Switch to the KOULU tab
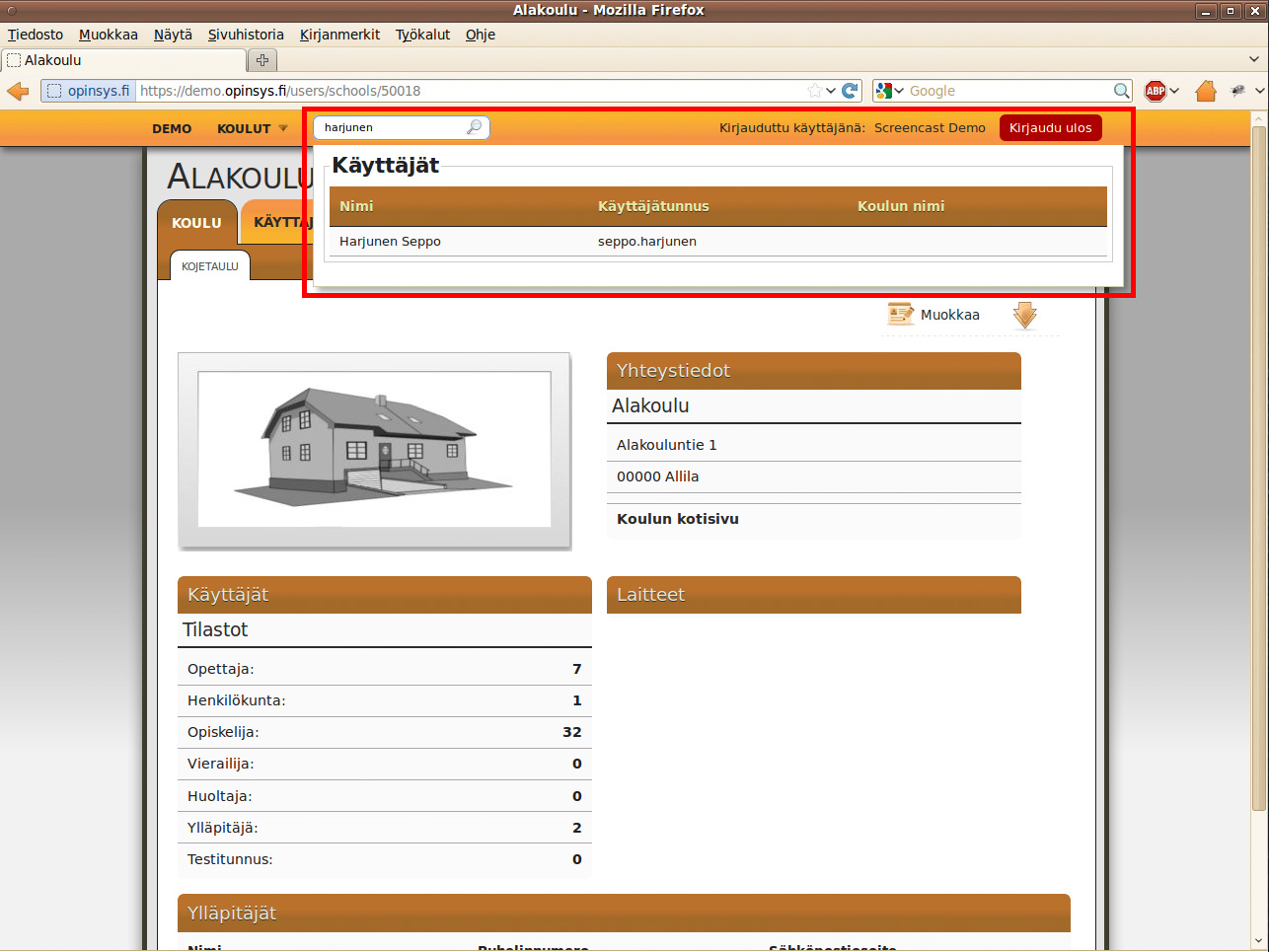 coord(197,223)
